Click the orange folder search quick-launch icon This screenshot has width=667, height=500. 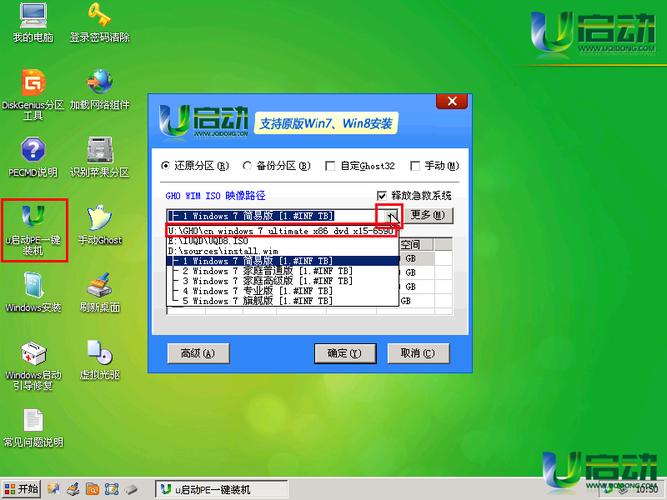92,489
